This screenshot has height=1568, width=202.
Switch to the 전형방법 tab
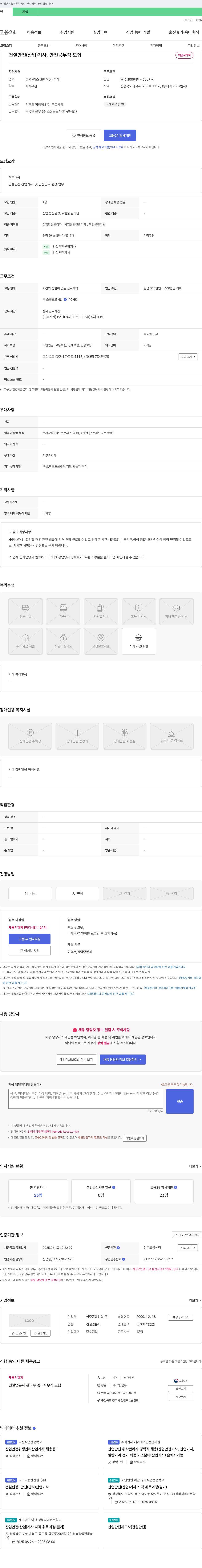point(156,46)
